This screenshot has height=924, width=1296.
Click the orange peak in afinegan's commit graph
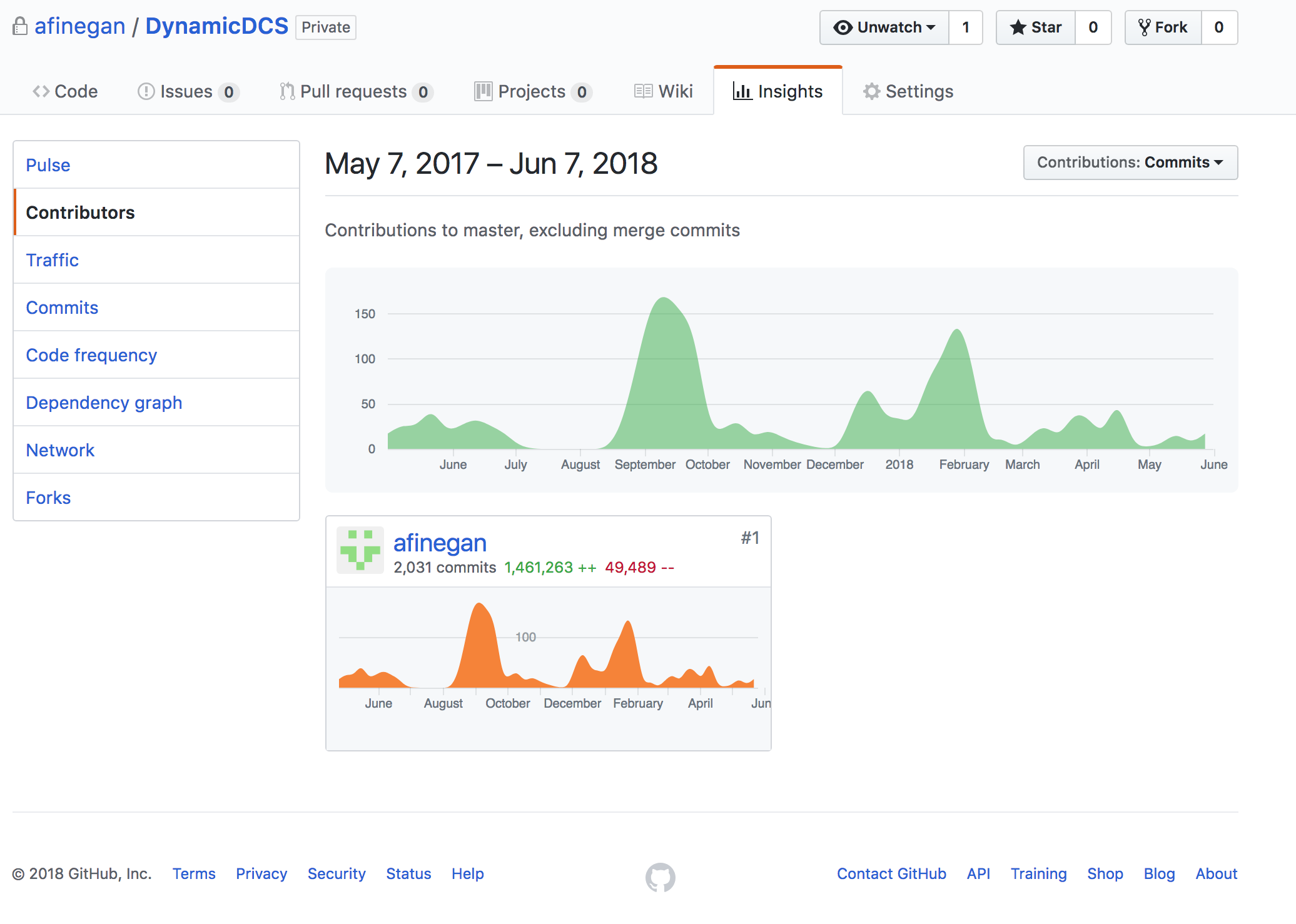(479, 645)
